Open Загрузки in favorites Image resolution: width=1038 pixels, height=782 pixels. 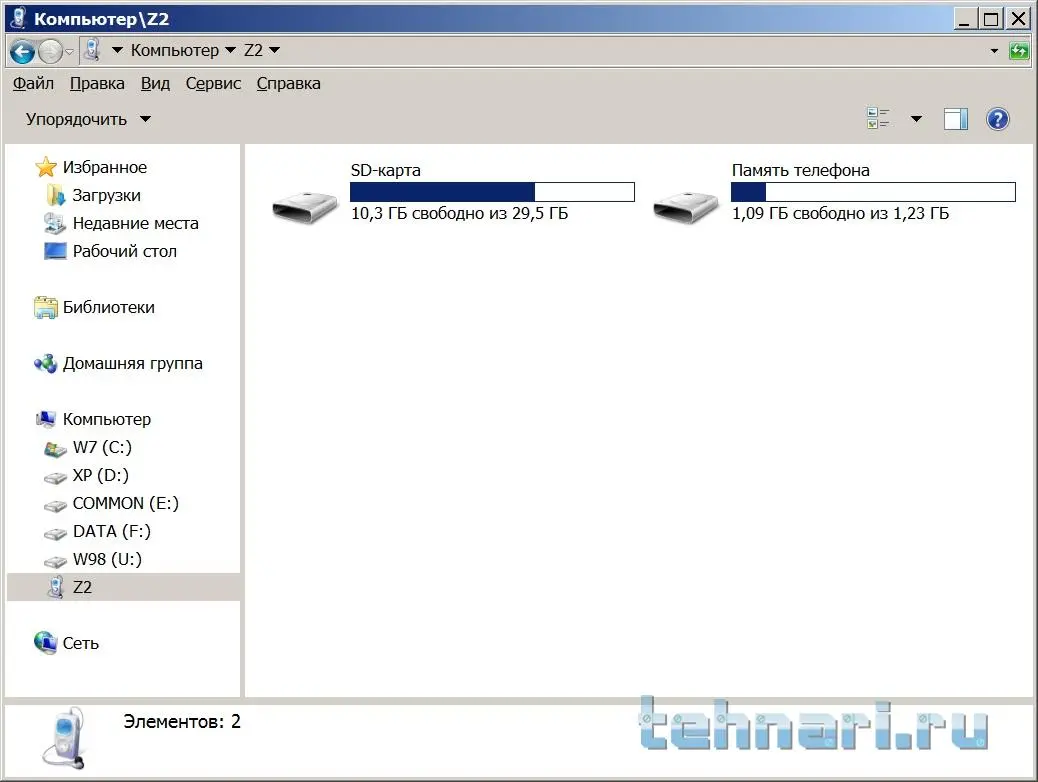[x=107, y=195]
